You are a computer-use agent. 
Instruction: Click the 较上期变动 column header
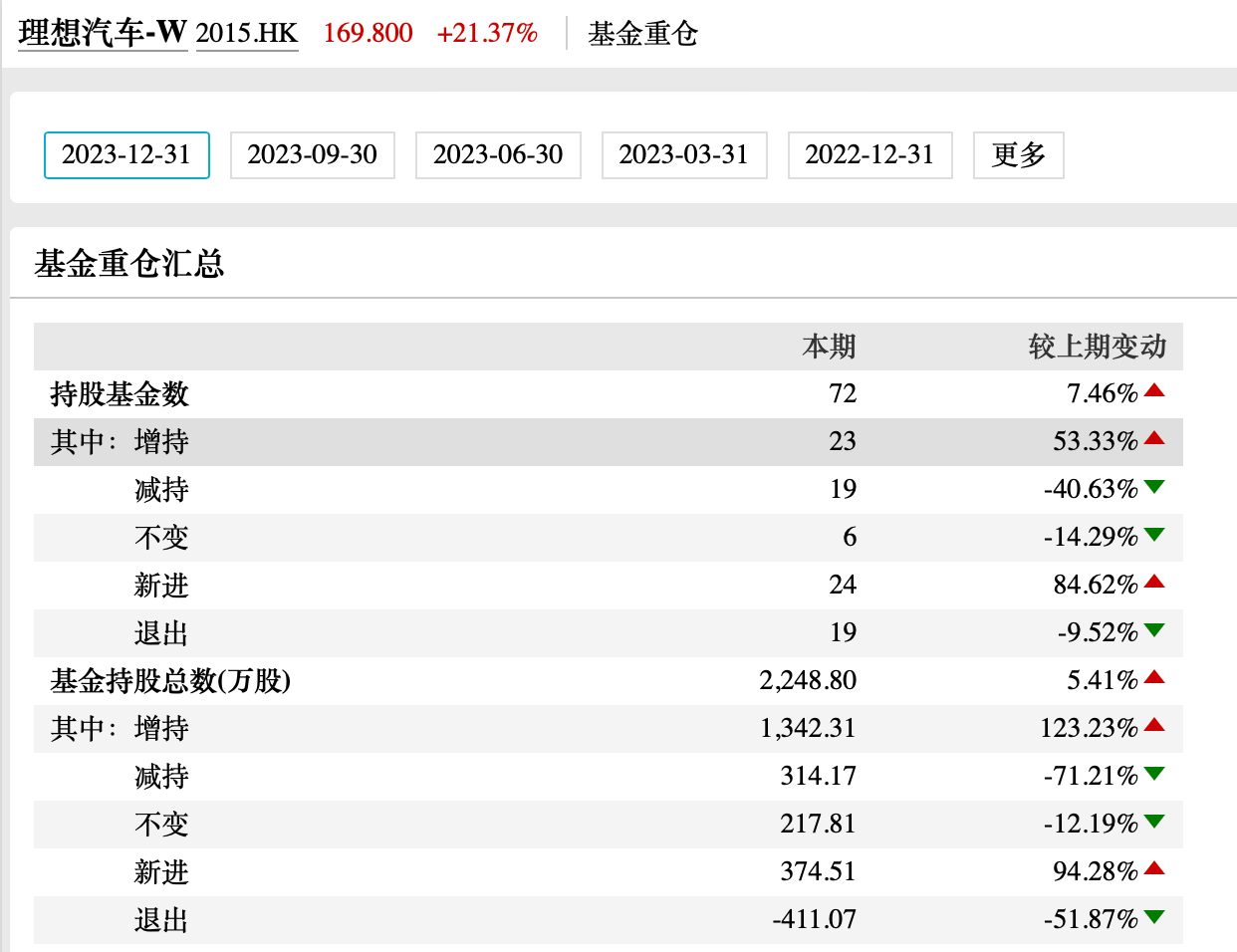[x=1097, y=347]
